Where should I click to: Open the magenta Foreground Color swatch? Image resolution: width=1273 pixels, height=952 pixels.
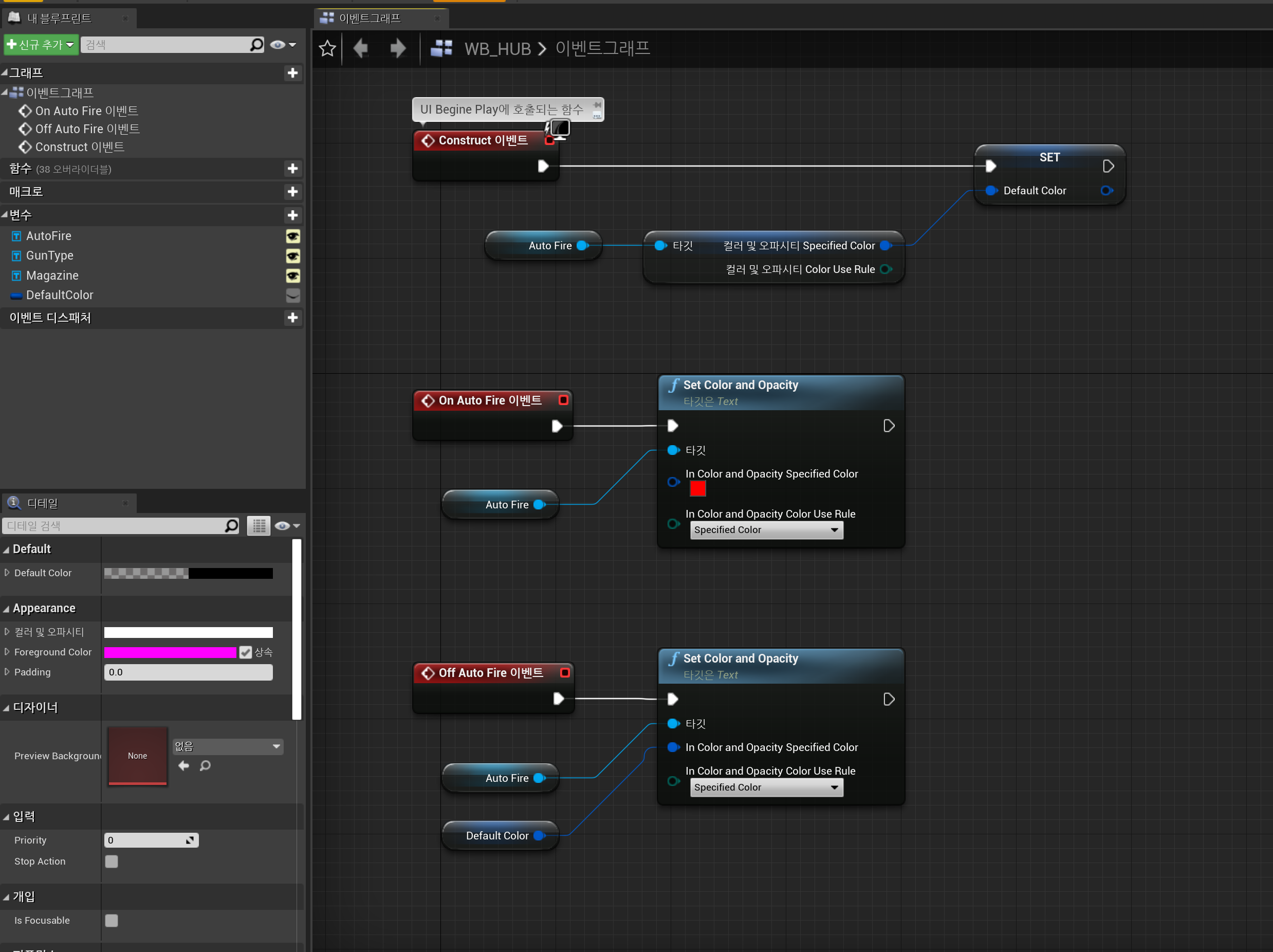coord(170,652)
